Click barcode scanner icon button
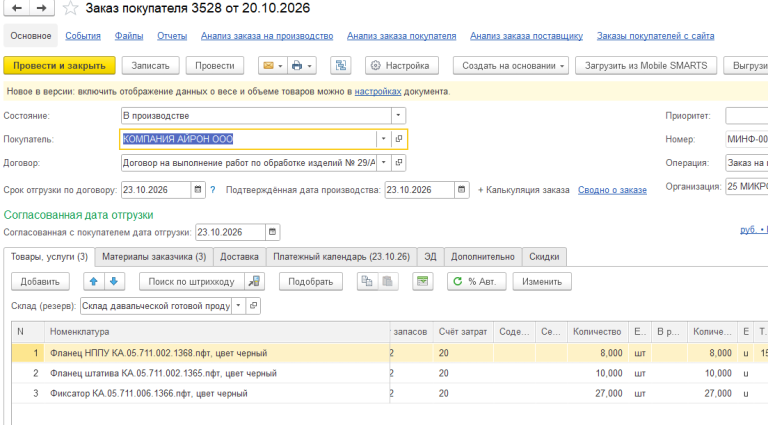 255,282
